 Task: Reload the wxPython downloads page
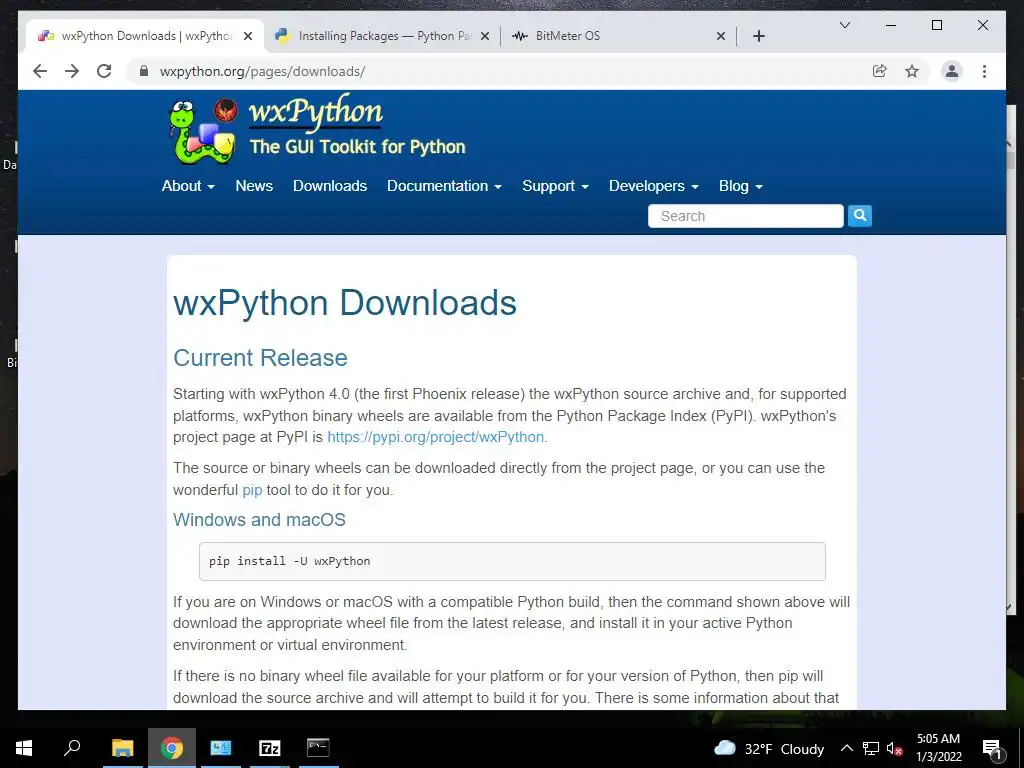click(104, 71)
